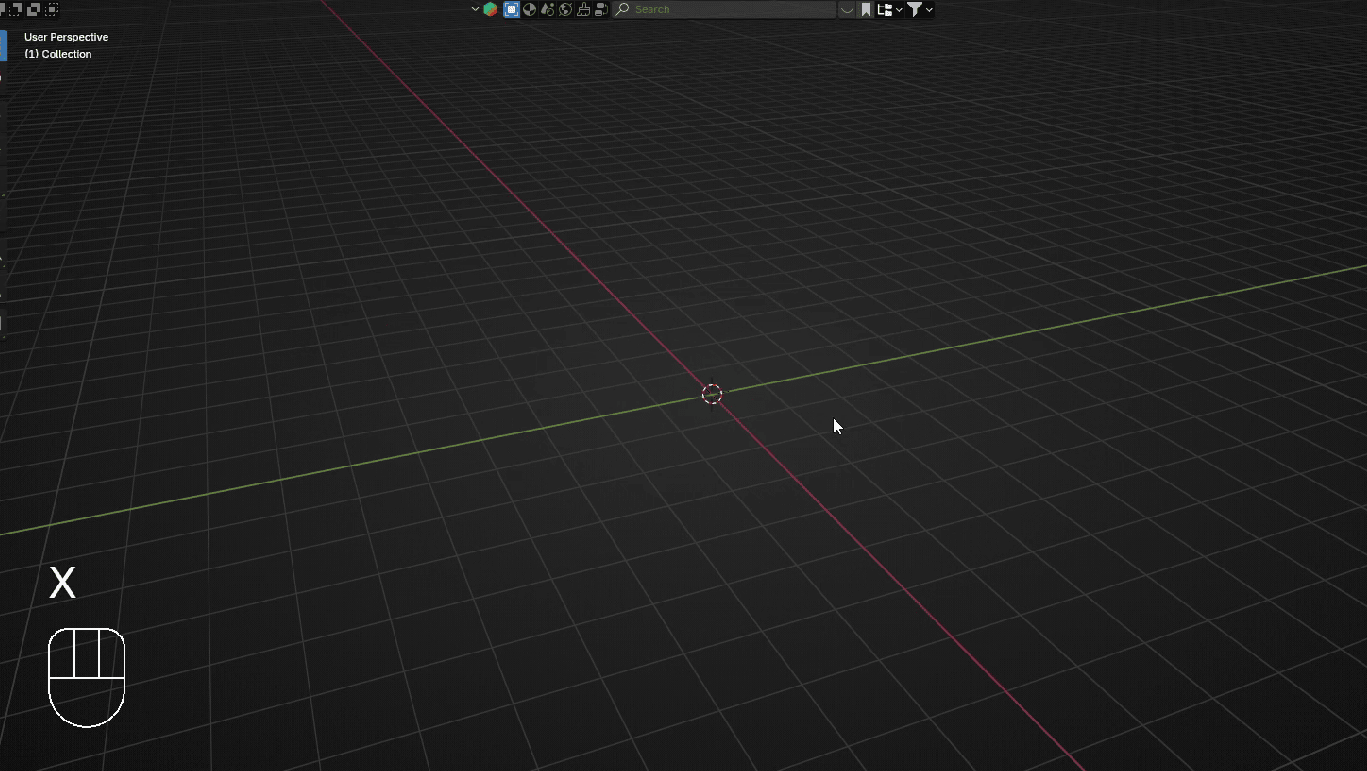Expand the chevron right of the search field
The width and height of the screenshot is (1367, 771).
(x=847, y=9)
